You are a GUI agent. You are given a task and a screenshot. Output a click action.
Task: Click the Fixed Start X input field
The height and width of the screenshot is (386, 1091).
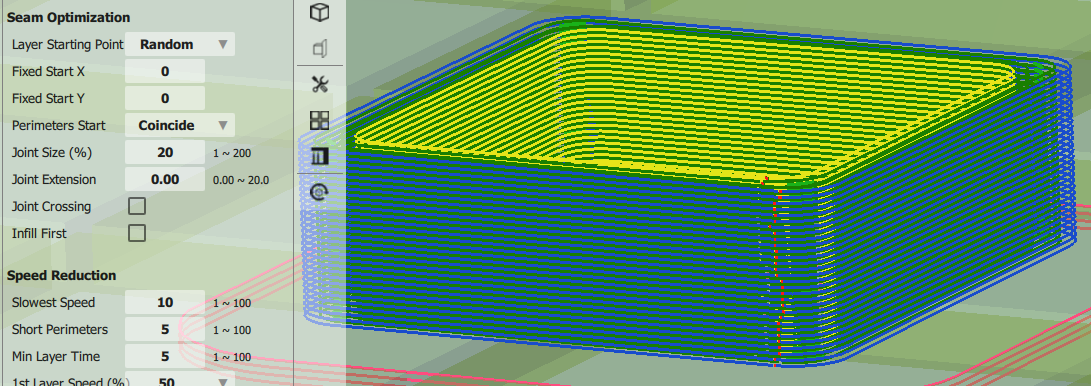[165, 71]
